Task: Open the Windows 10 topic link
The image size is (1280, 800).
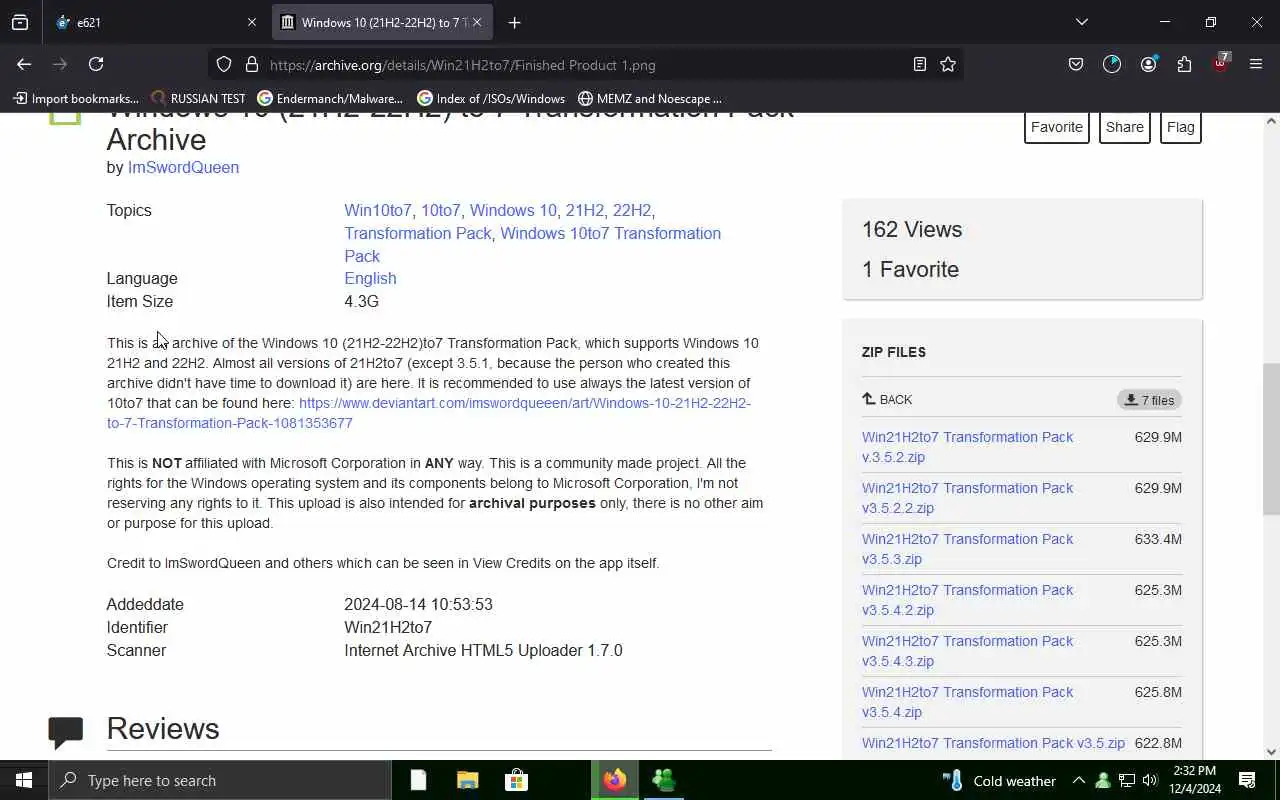Action: pos(513,210)
